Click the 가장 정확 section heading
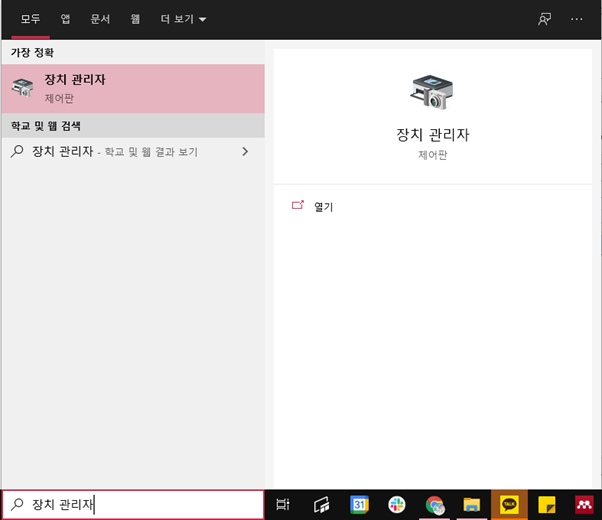 point(32,52)
